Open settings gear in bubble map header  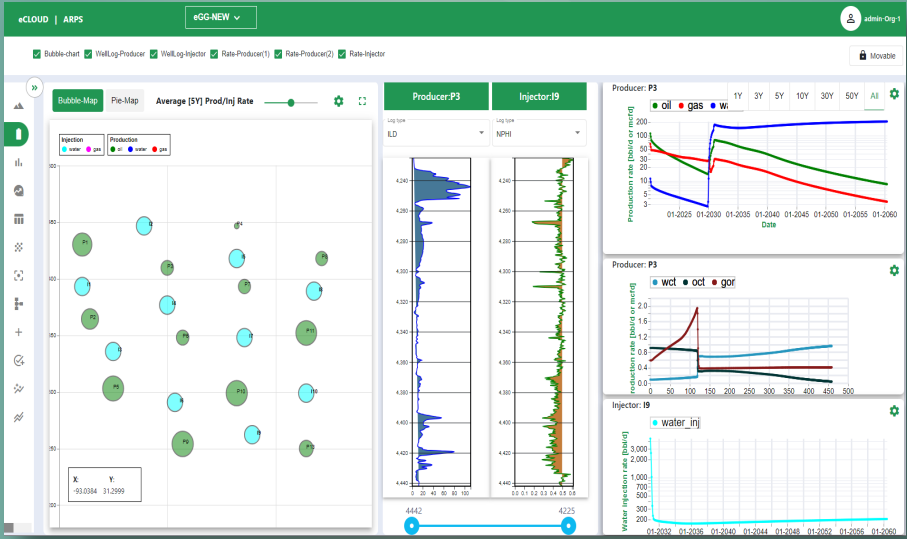click(x=338, y=101)
